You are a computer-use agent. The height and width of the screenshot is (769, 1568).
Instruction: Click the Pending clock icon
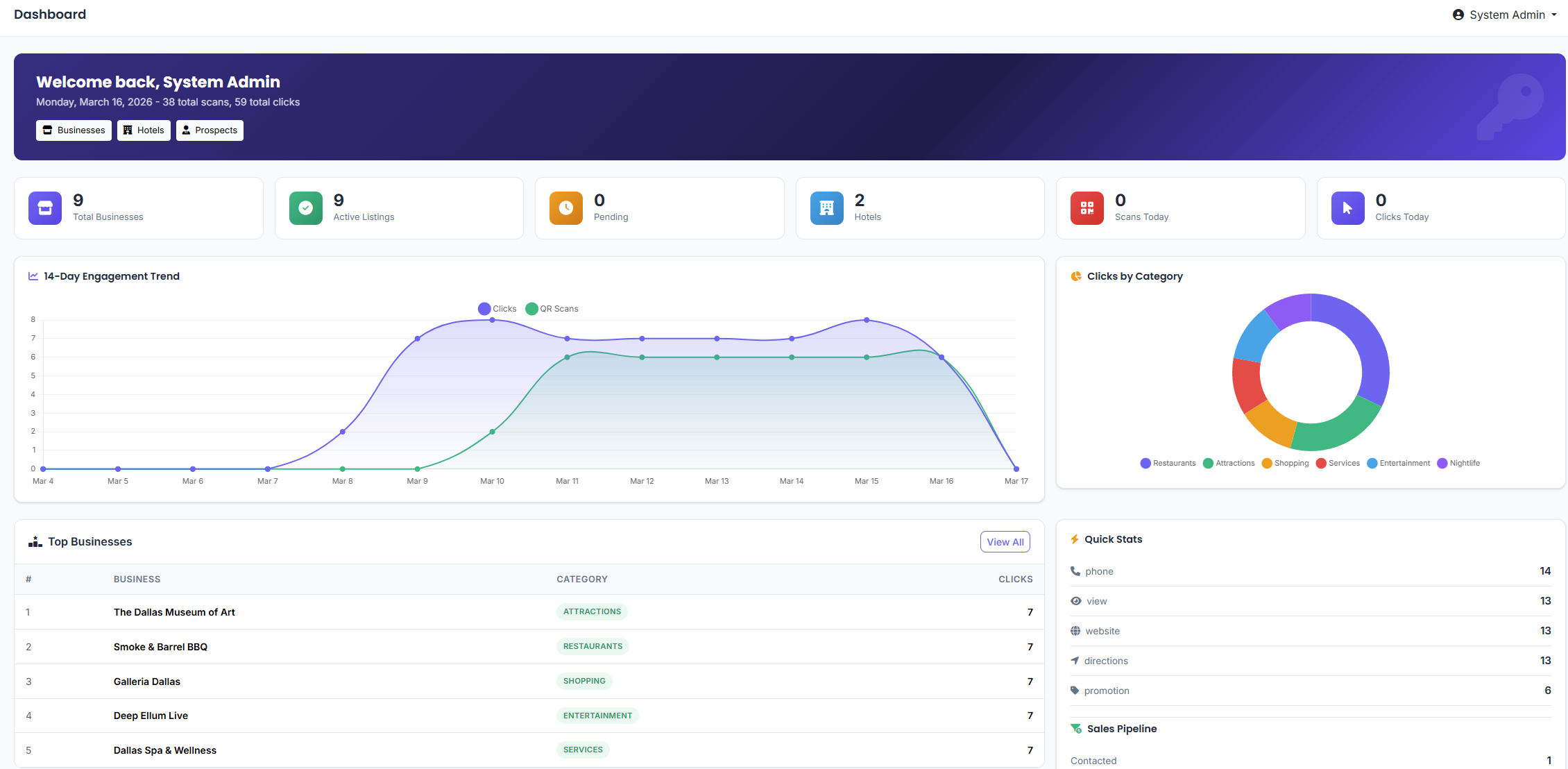(x=565, y=208)
